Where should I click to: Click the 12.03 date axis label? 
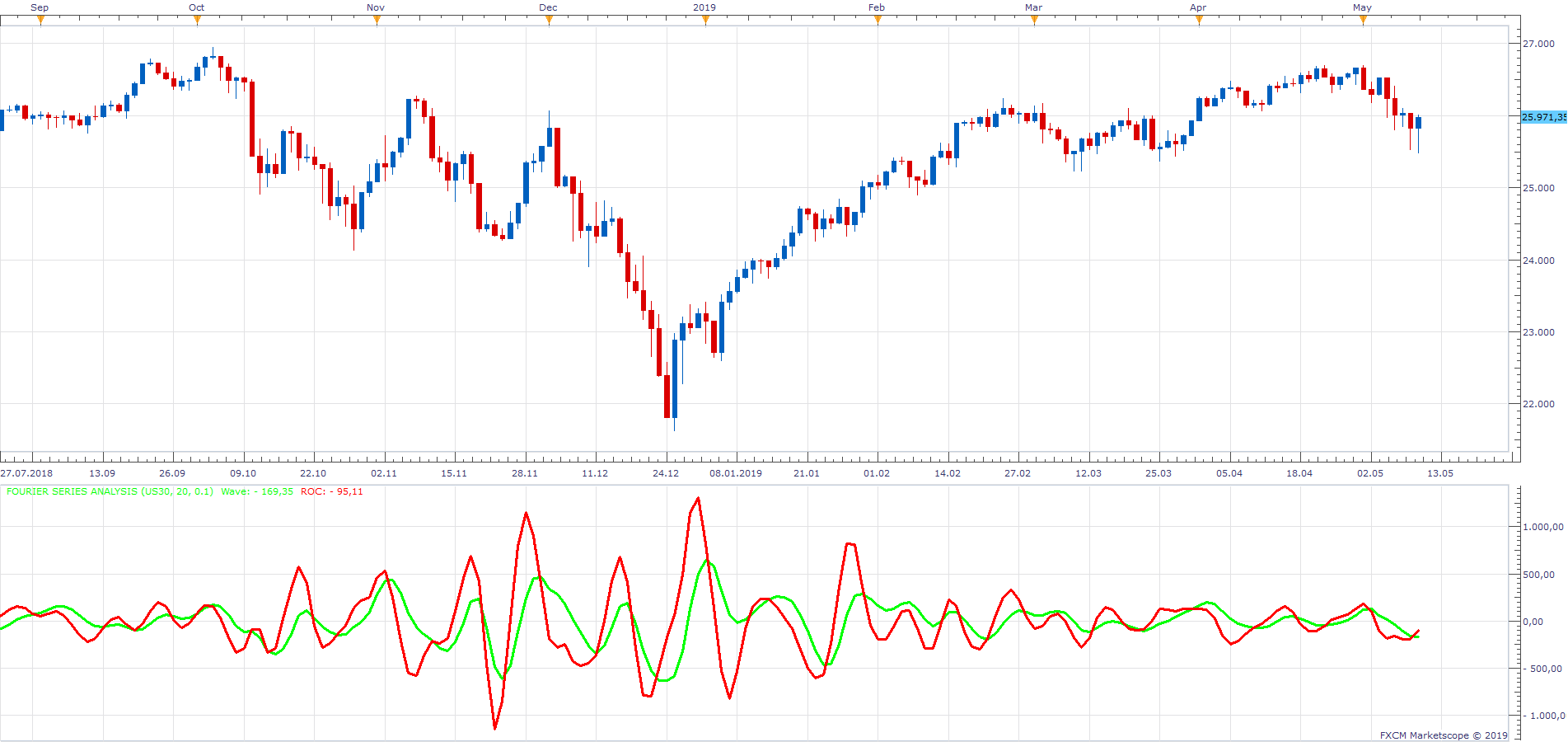click(x=1088, y=473)
